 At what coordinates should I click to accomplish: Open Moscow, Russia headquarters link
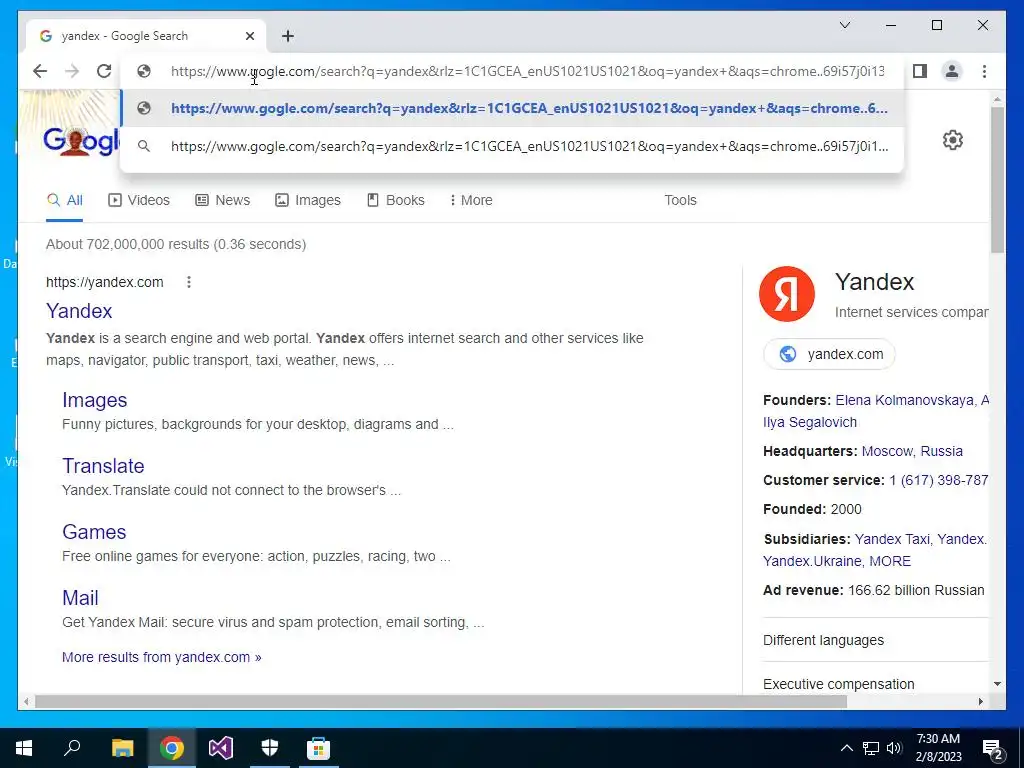pos(912,451)
